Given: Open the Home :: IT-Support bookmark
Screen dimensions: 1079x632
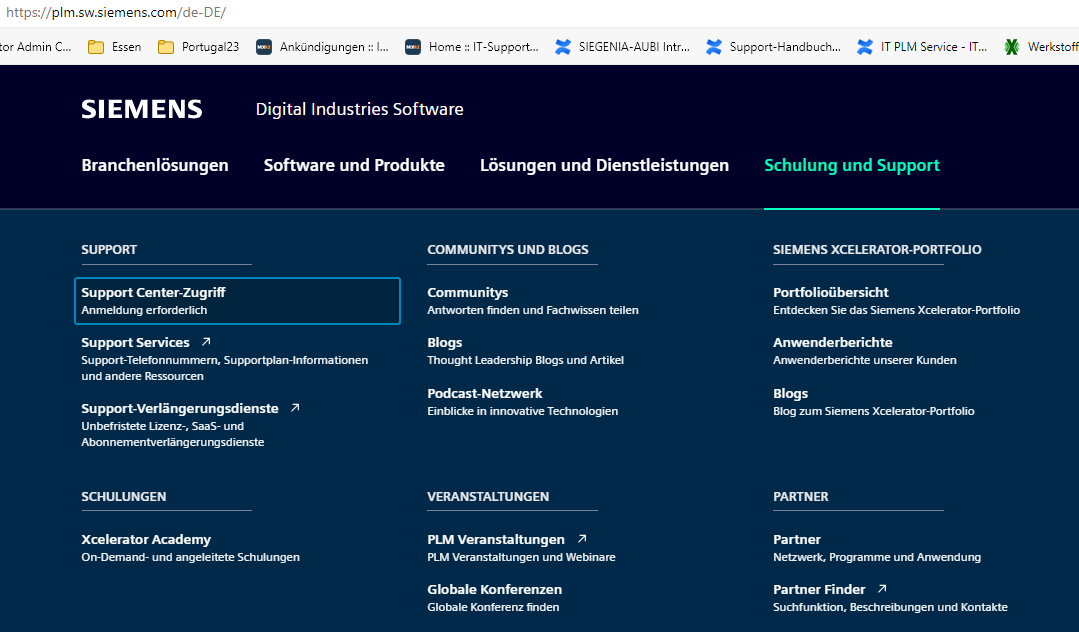Looking at the screenshot, I should (471, 47).
